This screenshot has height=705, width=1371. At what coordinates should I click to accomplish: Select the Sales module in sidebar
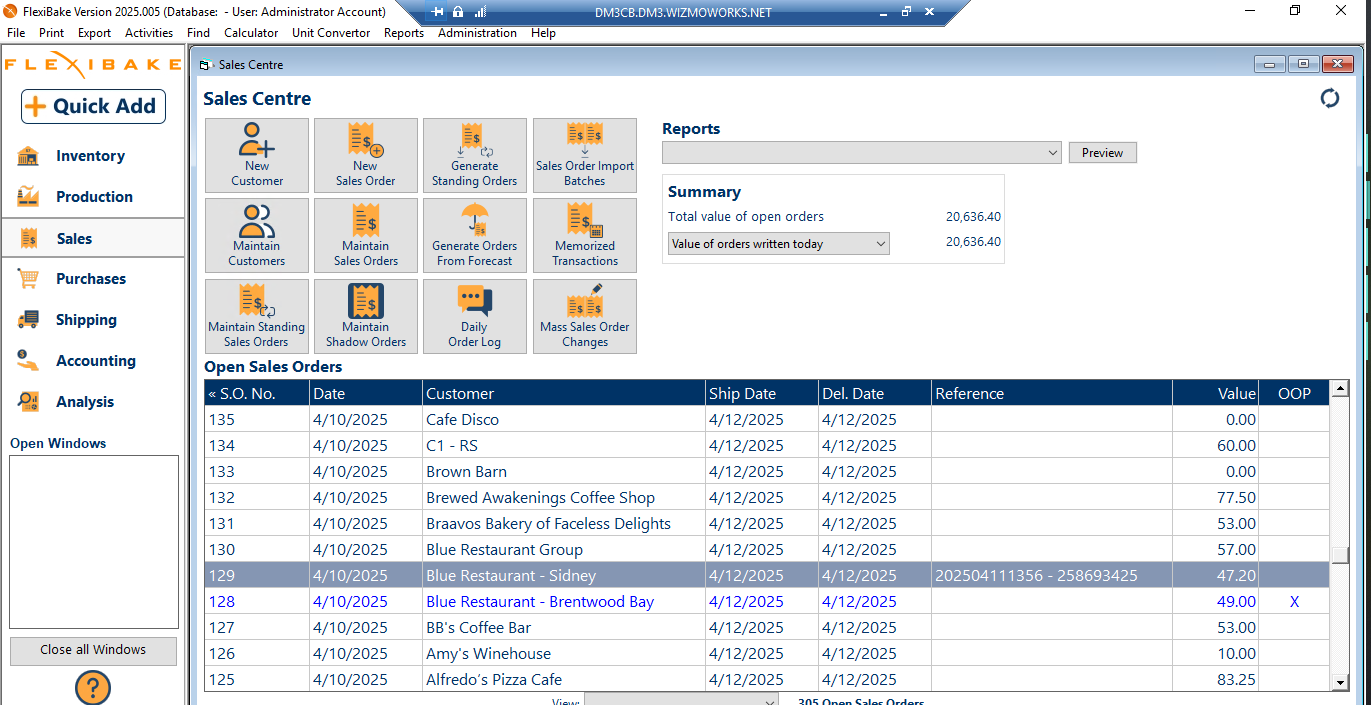(x=92, y=238)
